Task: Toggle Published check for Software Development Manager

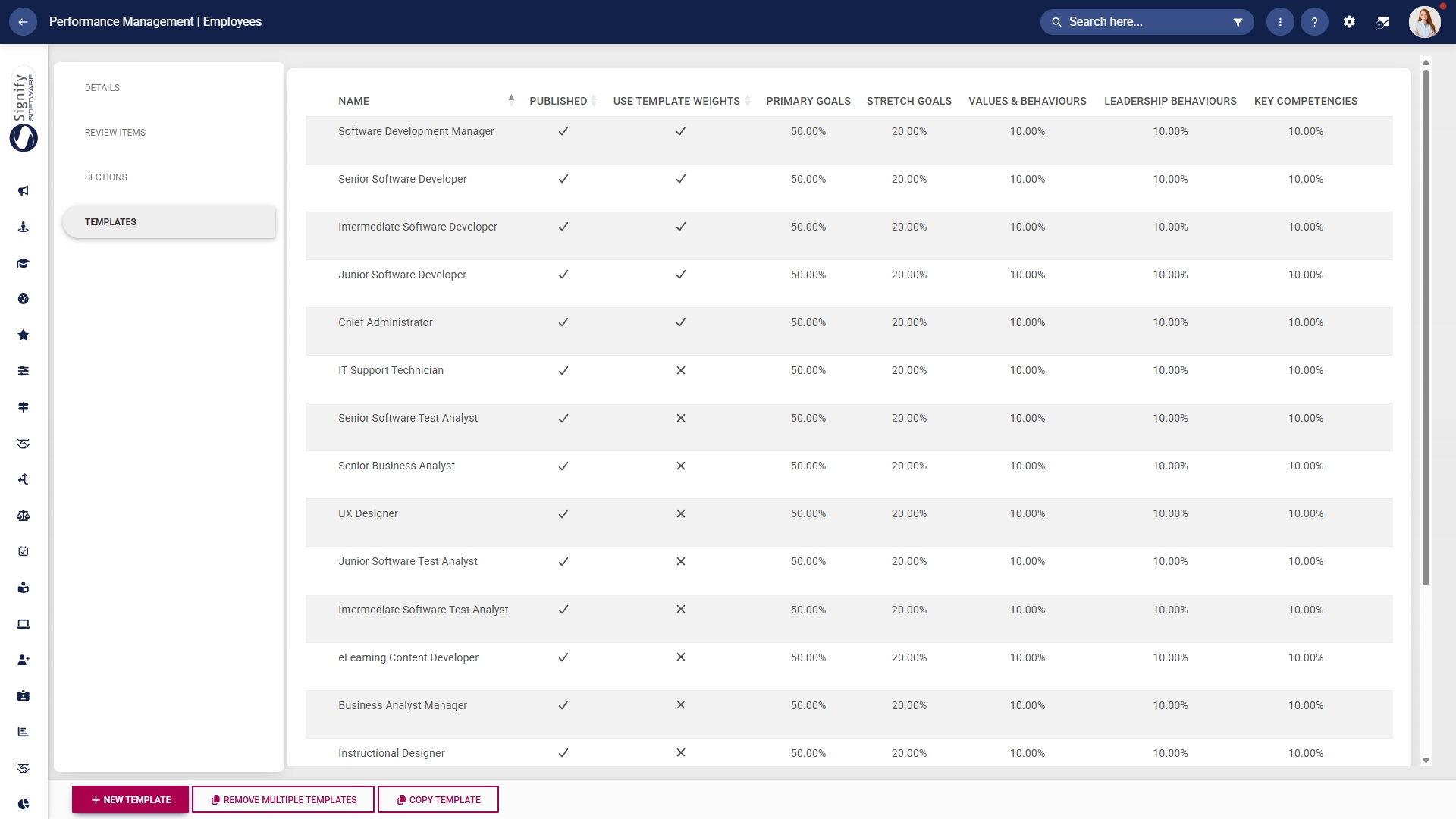Action: click(563, 131)
